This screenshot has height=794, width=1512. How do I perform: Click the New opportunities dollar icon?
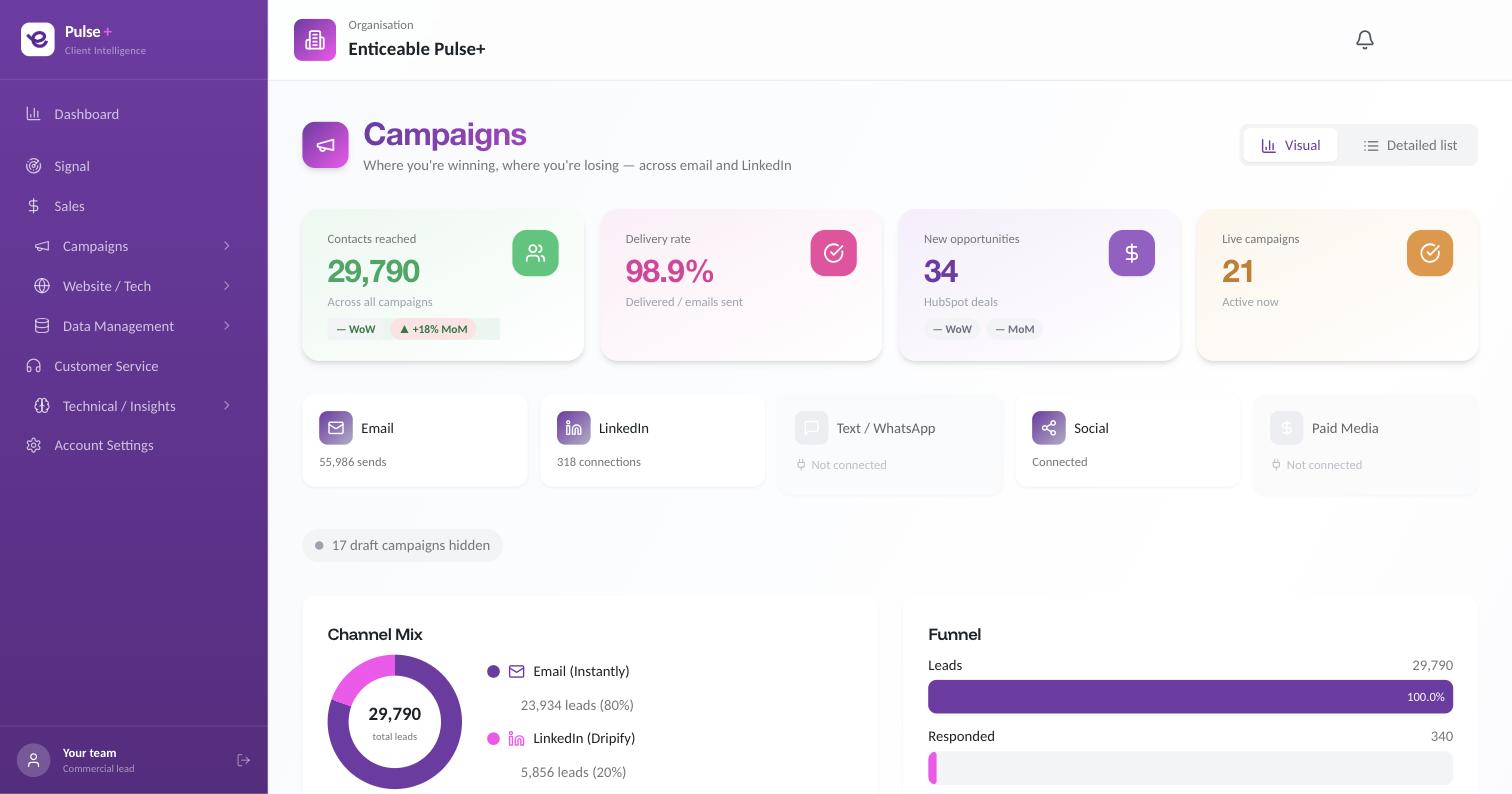(1132, 253)
